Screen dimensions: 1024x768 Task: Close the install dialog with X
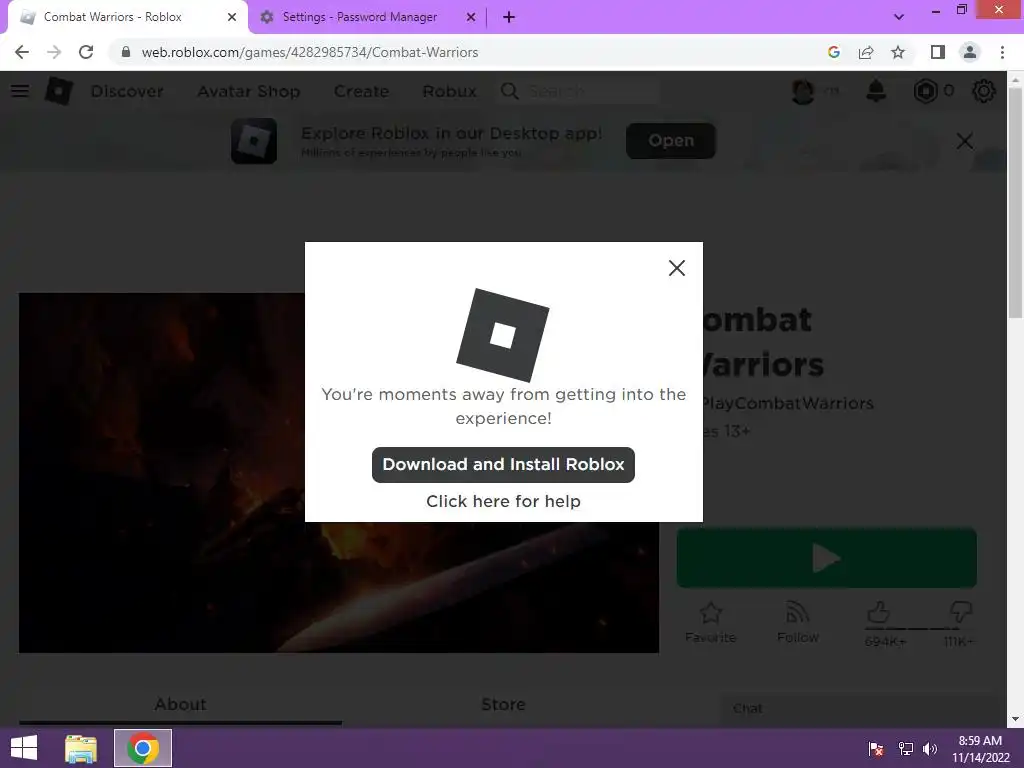[677, 268]
